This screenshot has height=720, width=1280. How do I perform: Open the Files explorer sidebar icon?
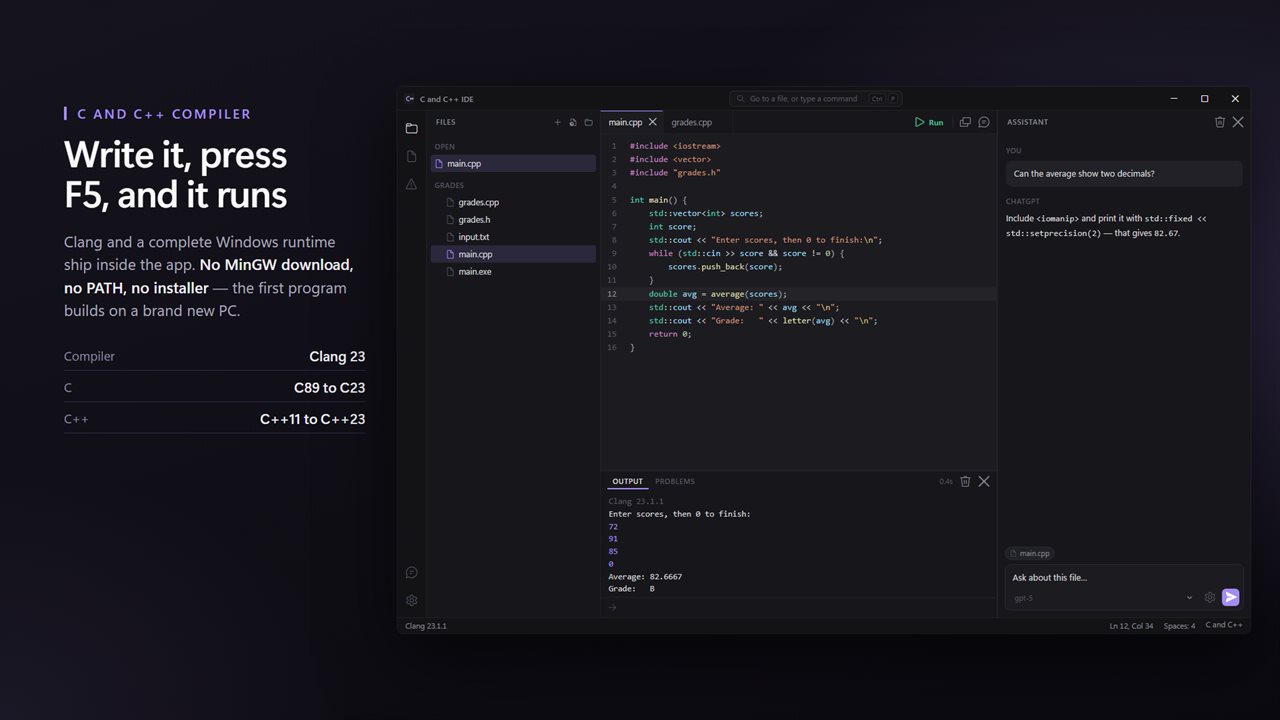pos(411,128)
